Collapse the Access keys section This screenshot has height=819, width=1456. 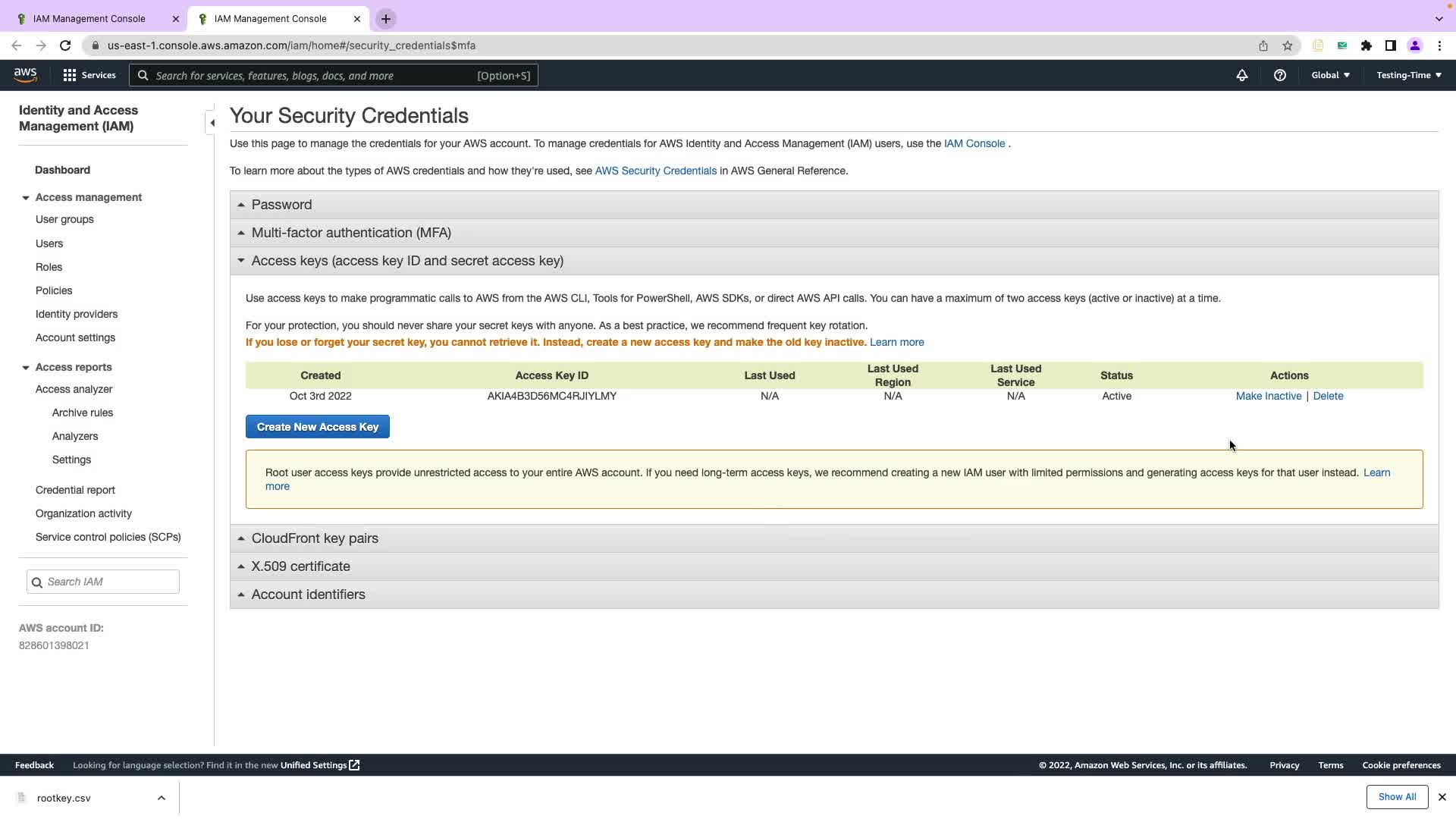coord(406,261)
